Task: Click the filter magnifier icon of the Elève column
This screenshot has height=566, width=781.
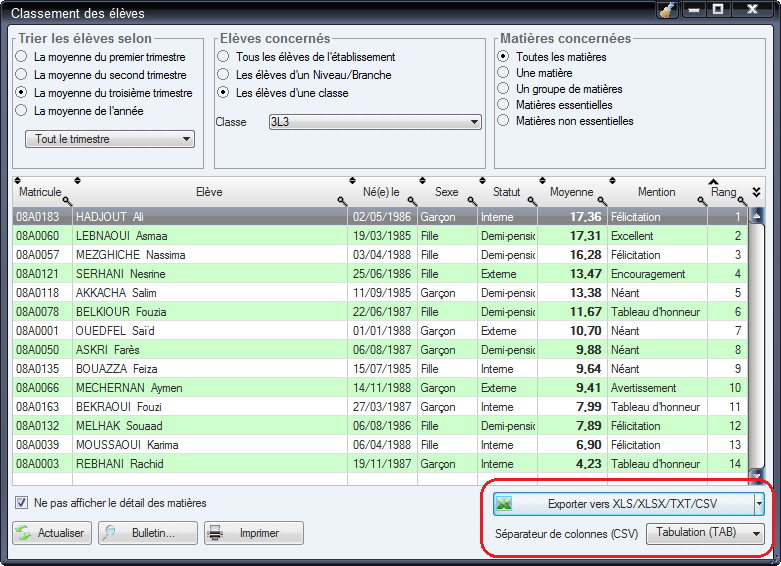Action: (x=342, y=201)
